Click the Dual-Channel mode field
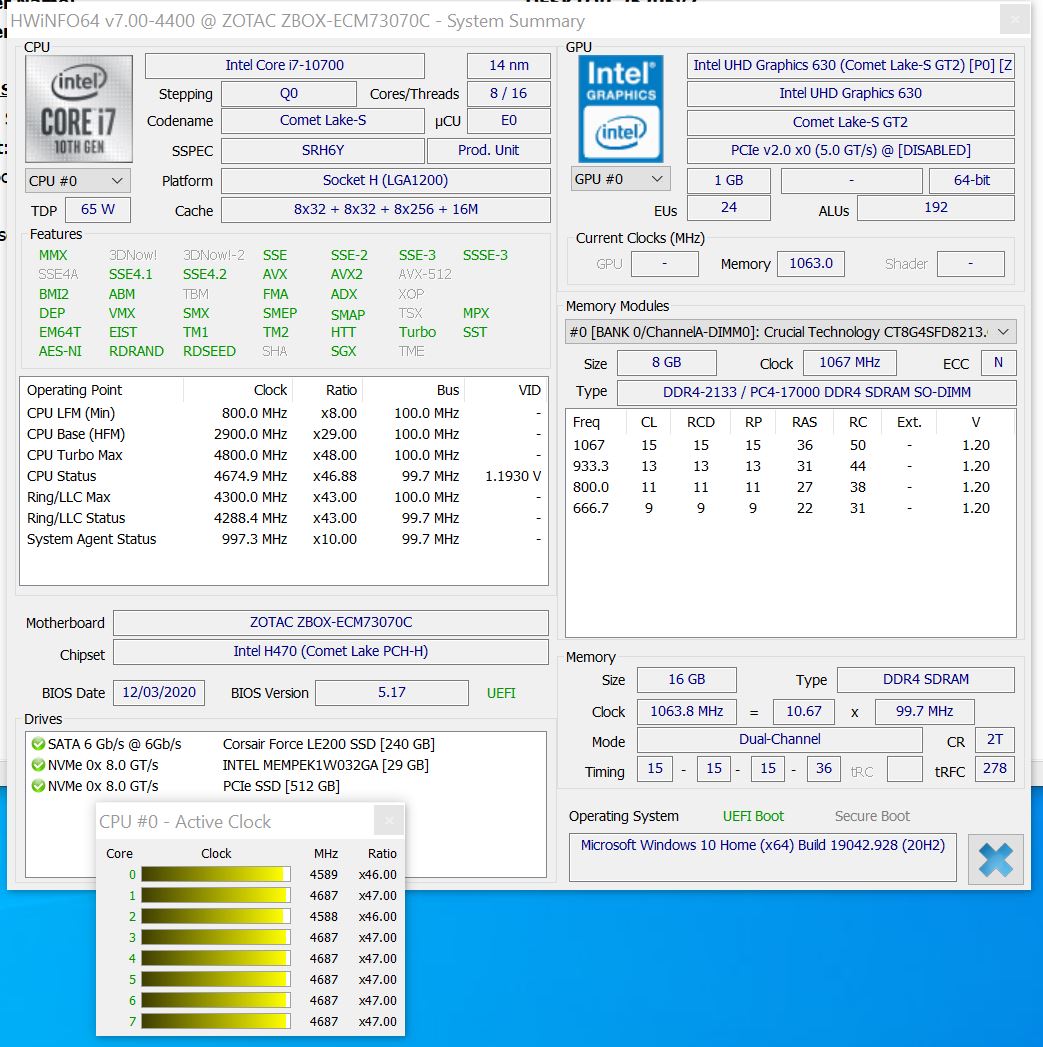 pos(779,739)
